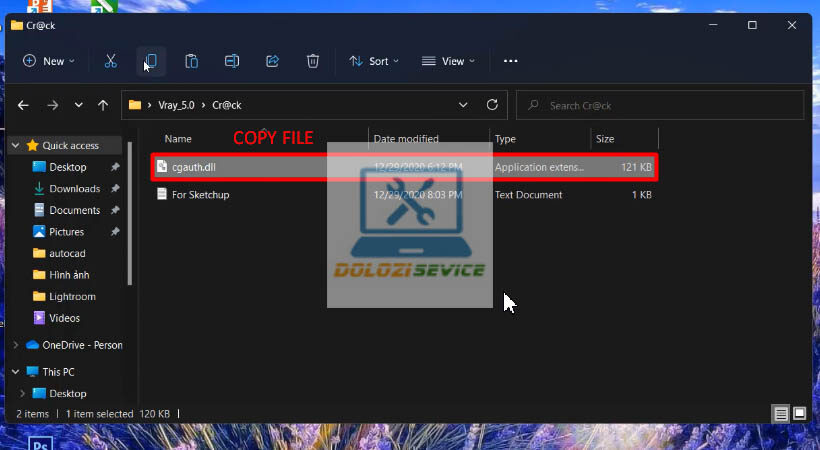Image resolution: width=820 pixels, height=450 pixels.
Task: Switch to details list view
Action: tap(780, 413)
